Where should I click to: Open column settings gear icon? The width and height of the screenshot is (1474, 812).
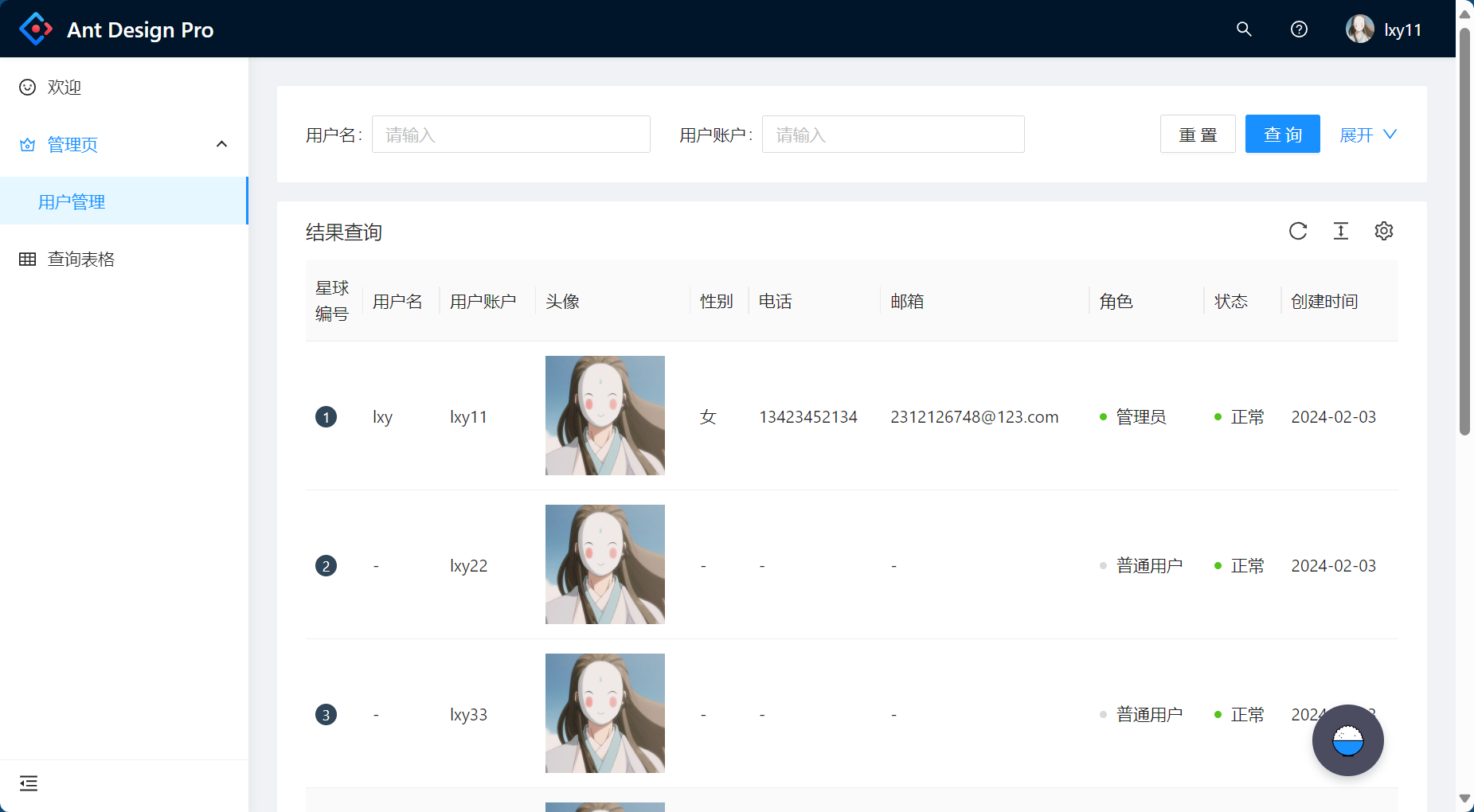(x=1384, y=231)
